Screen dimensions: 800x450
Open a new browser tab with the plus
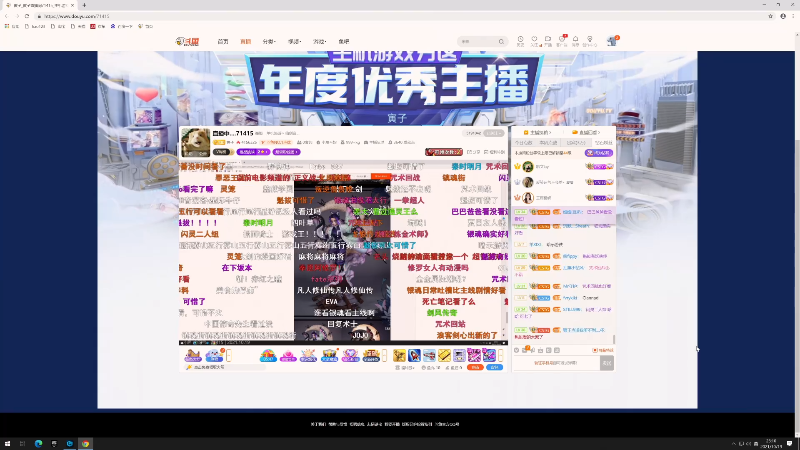(84, 5)
